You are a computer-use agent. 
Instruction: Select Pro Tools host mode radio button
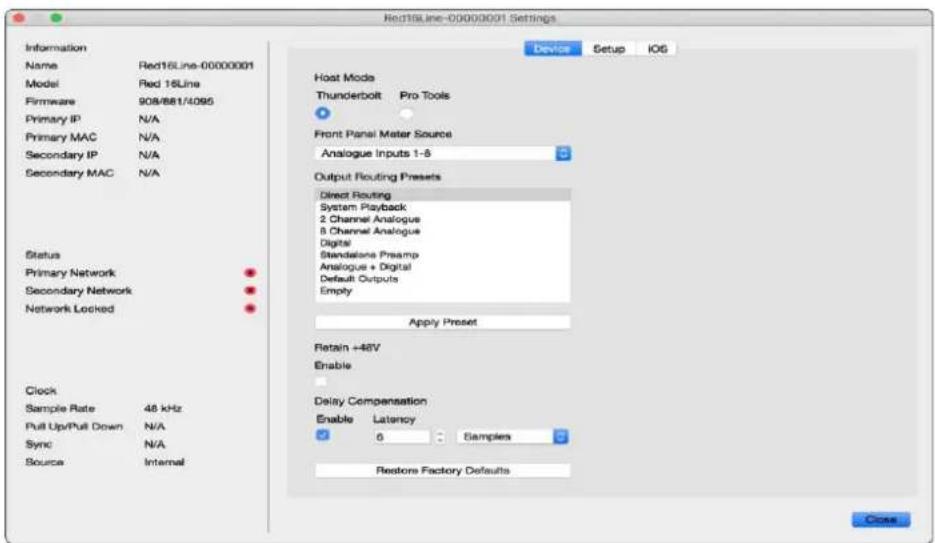pyautogui.click(x=406, y=113)
